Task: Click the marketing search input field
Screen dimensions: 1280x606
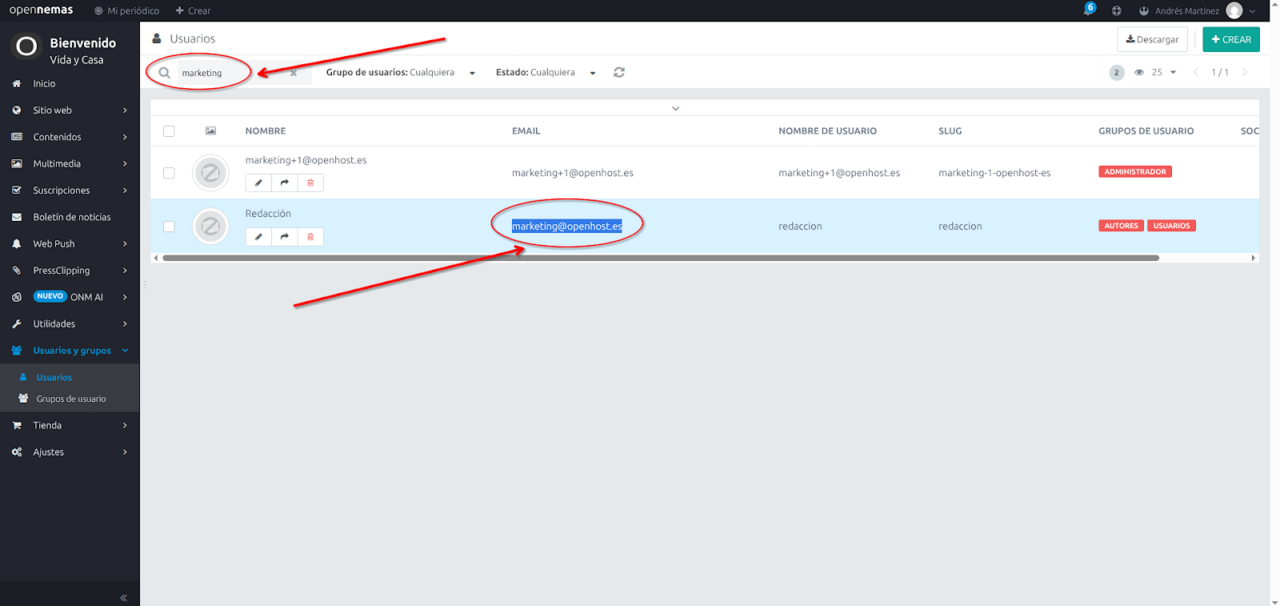Action: coord(230,73)
